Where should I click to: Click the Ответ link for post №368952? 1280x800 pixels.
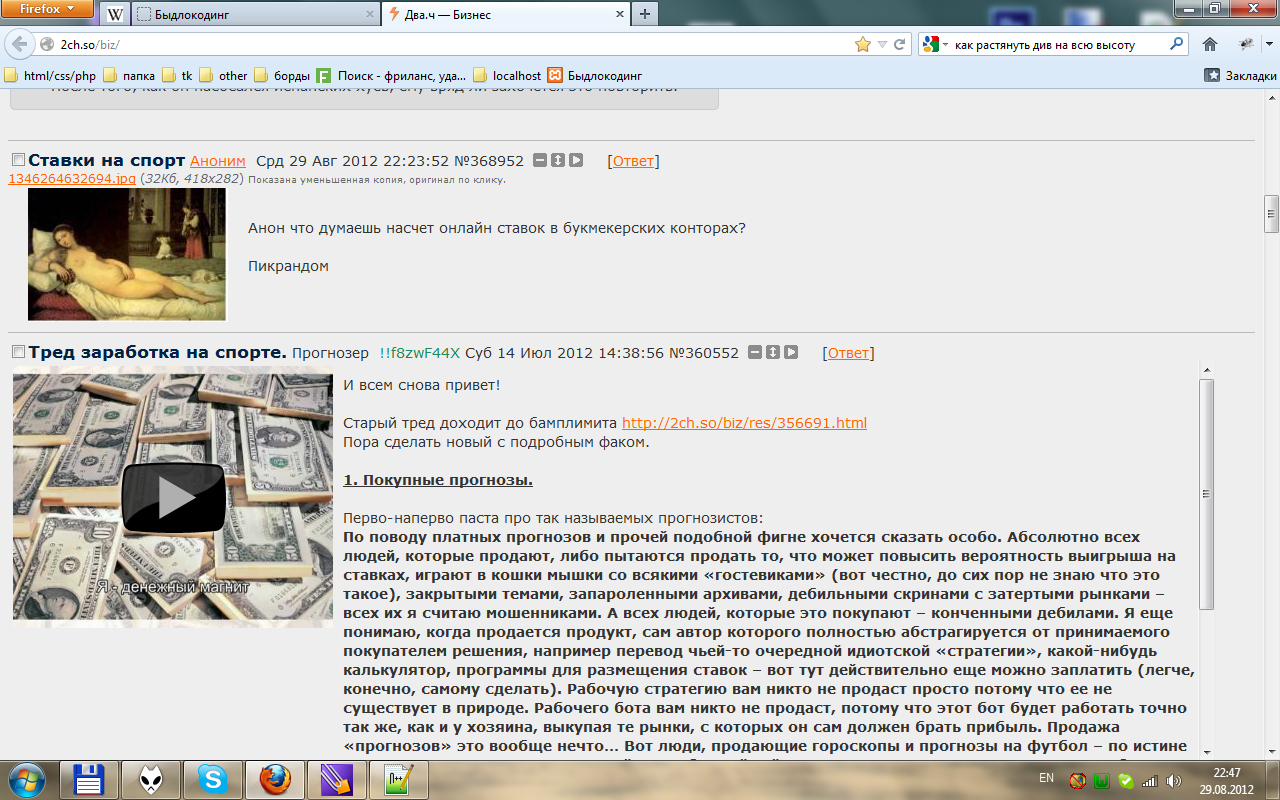click(633, 161)
